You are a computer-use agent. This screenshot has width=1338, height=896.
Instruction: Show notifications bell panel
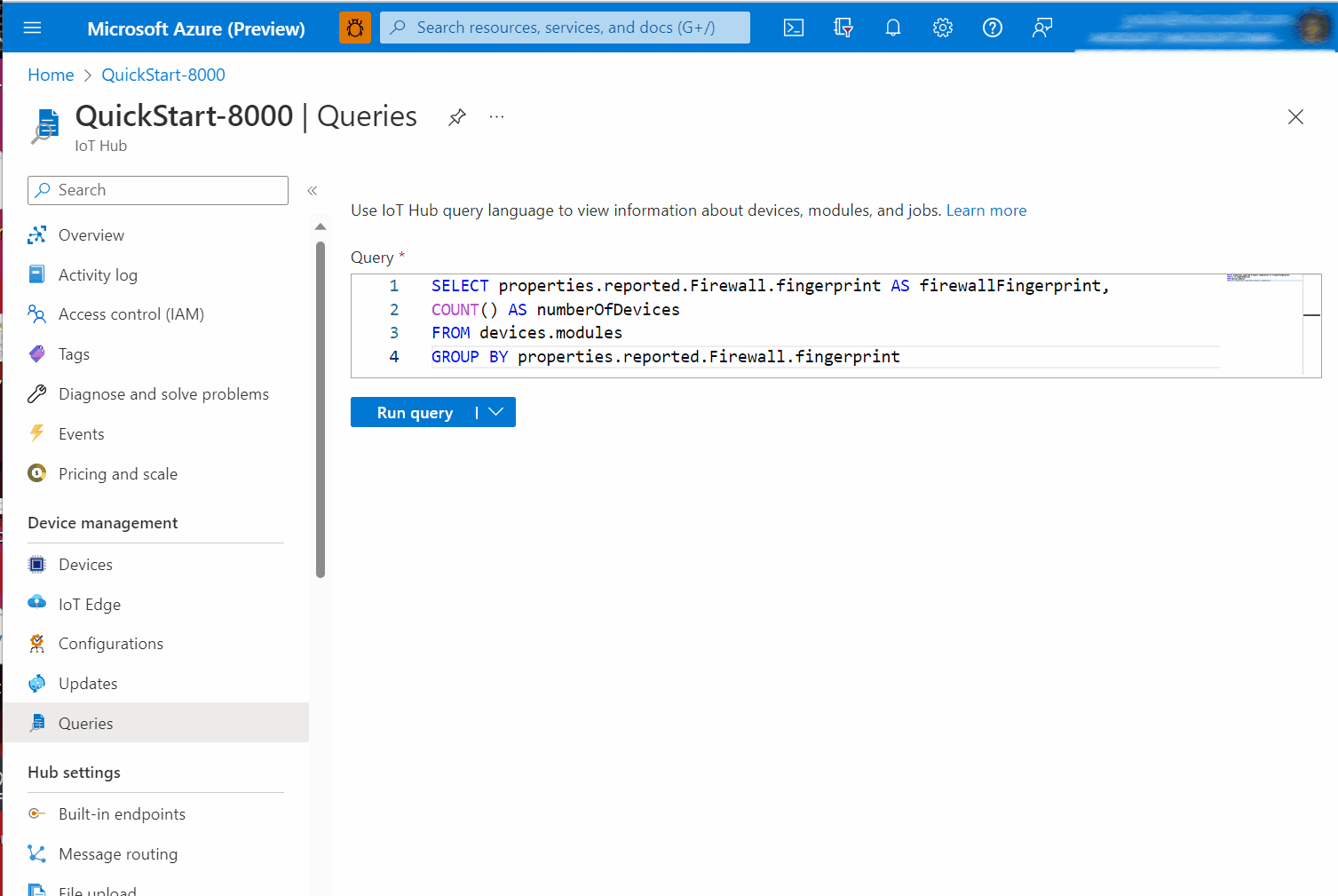[893, 28]
